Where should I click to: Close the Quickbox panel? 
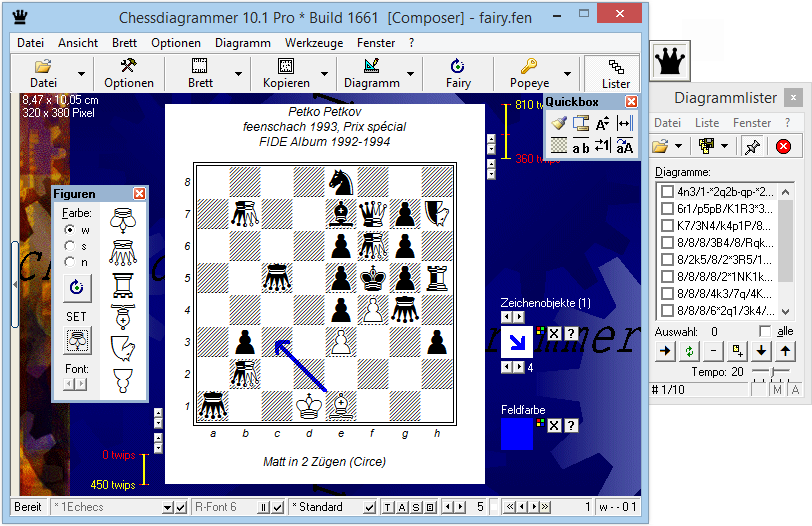pos(631,101)
